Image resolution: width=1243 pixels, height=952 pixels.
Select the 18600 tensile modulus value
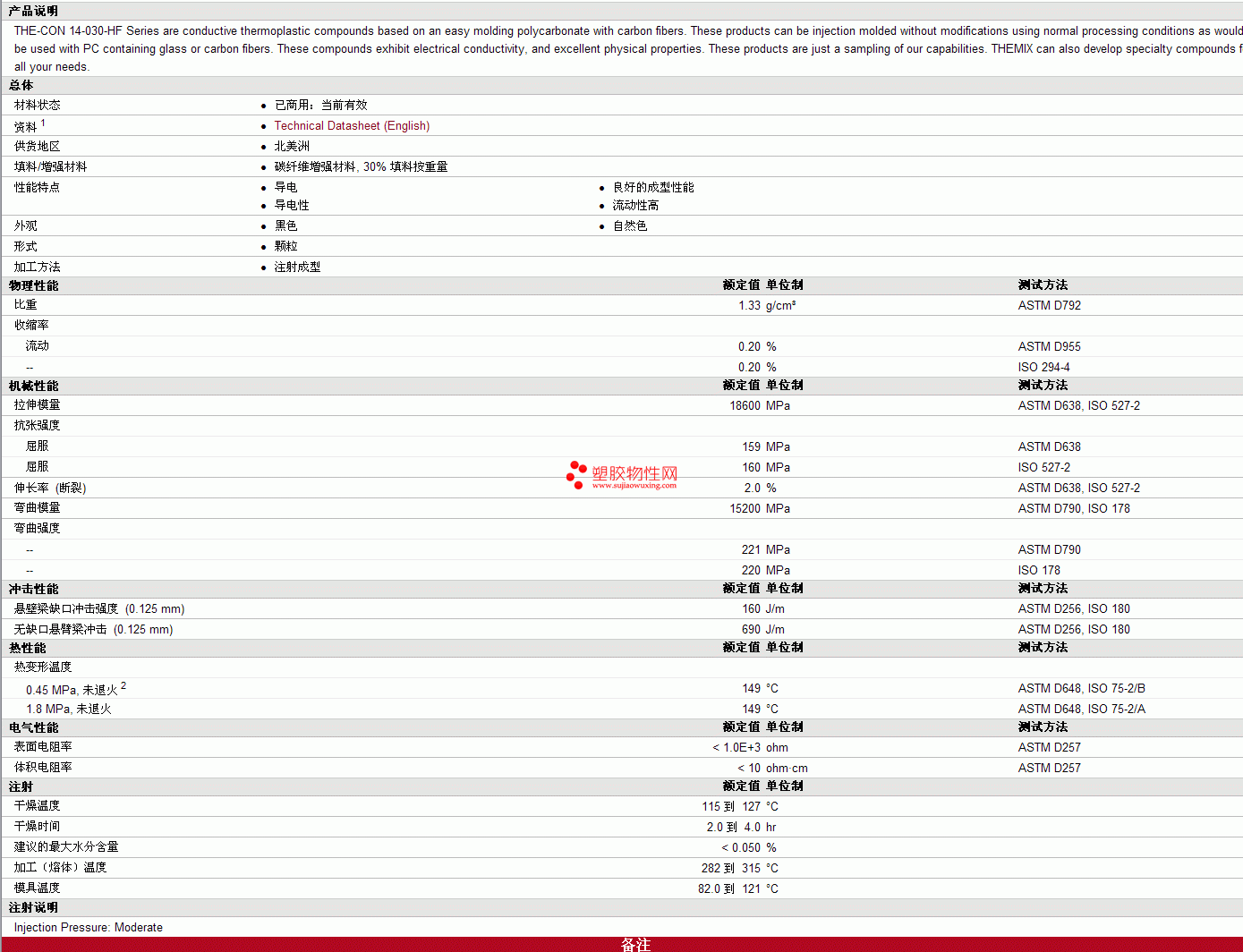(745, 406)
